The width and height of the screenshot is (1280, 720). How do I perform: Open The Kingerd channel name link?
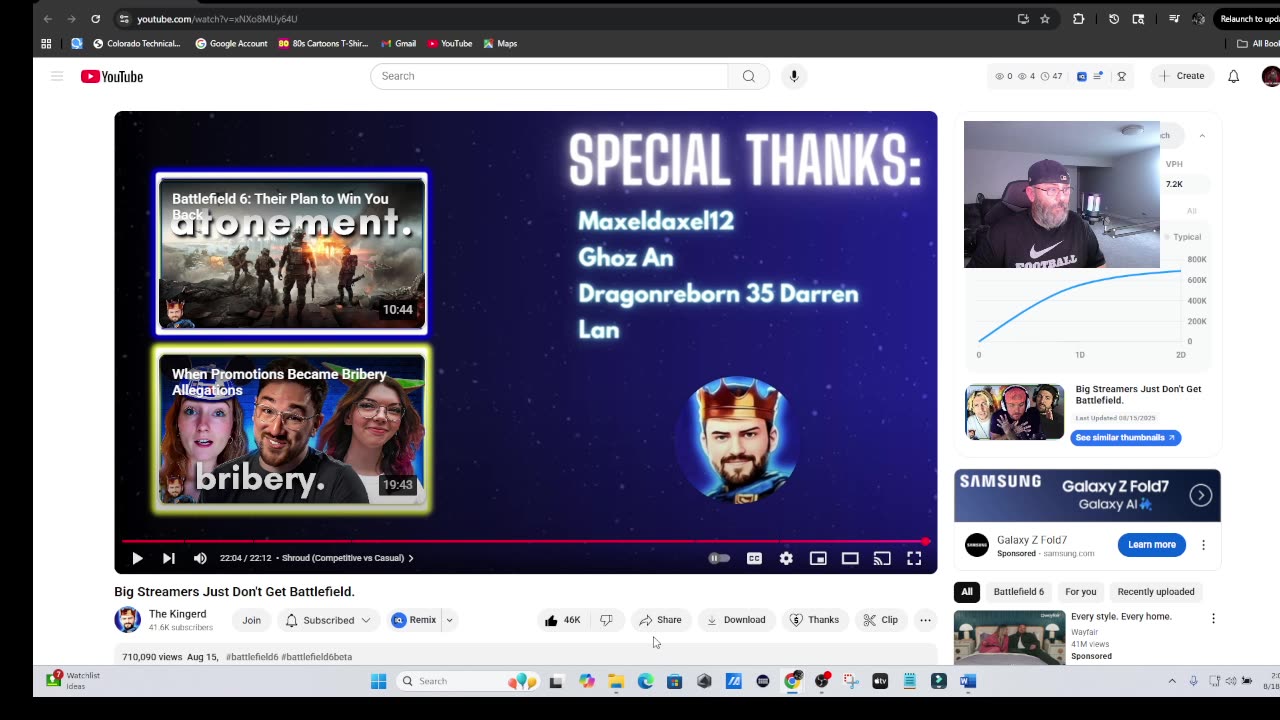[x=178, y=614]
